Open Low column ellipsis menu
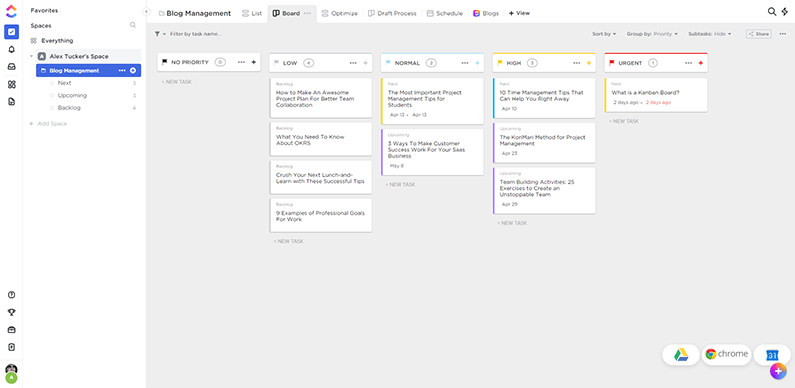The image size is (795, 388). click(x=353, y=63)
